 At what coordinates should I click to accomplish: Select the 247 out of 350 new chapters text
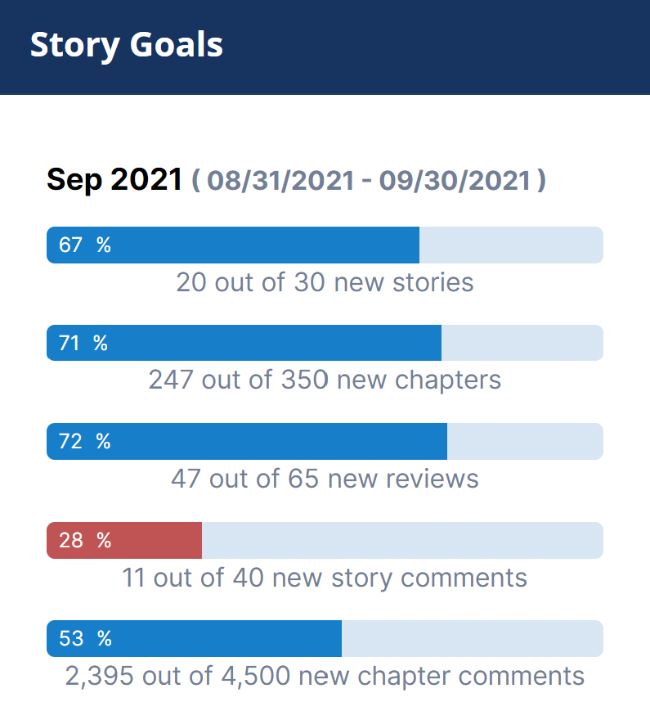325,380
